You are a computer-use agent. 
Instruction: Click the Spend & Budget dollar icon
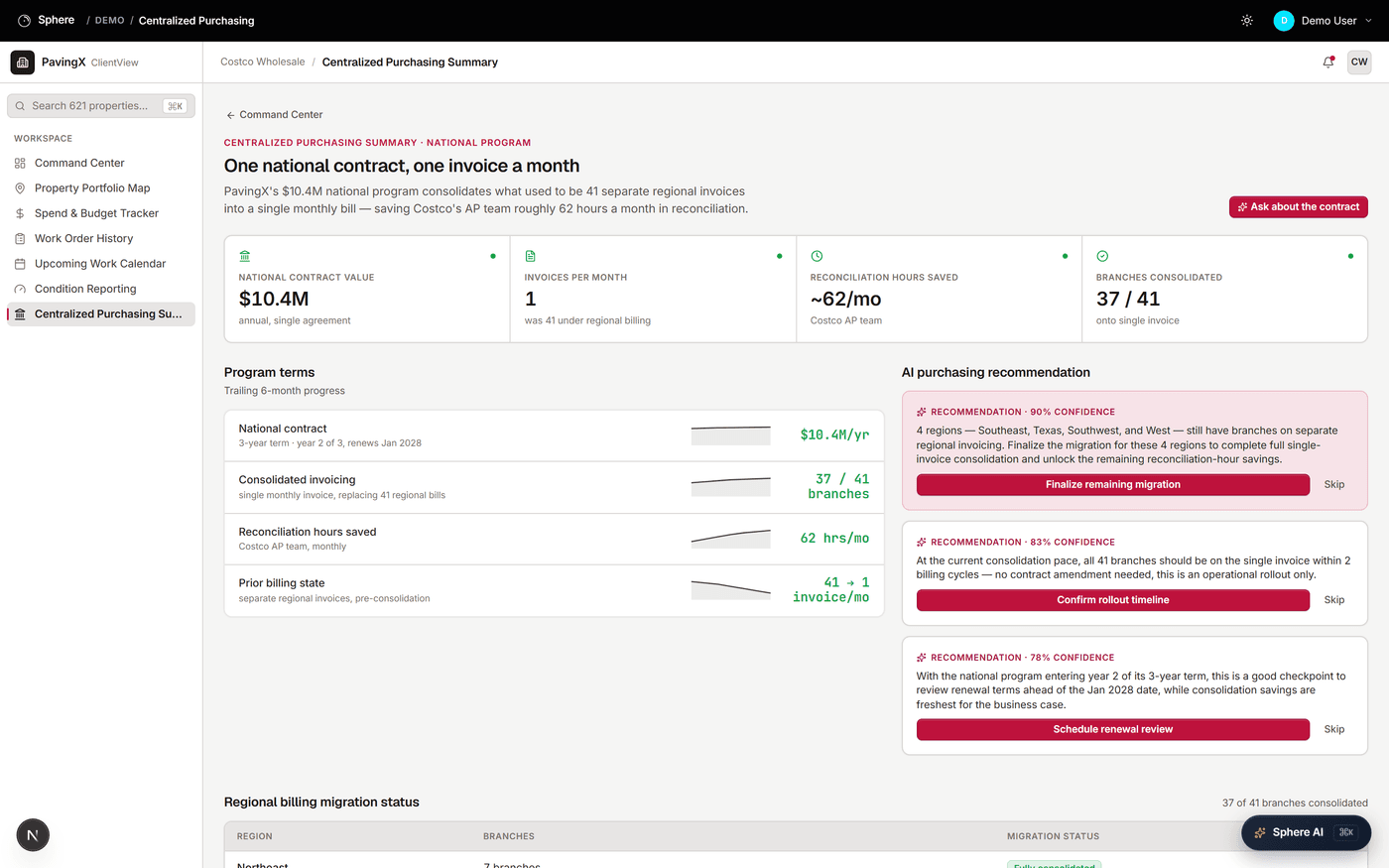pos(20,213)
